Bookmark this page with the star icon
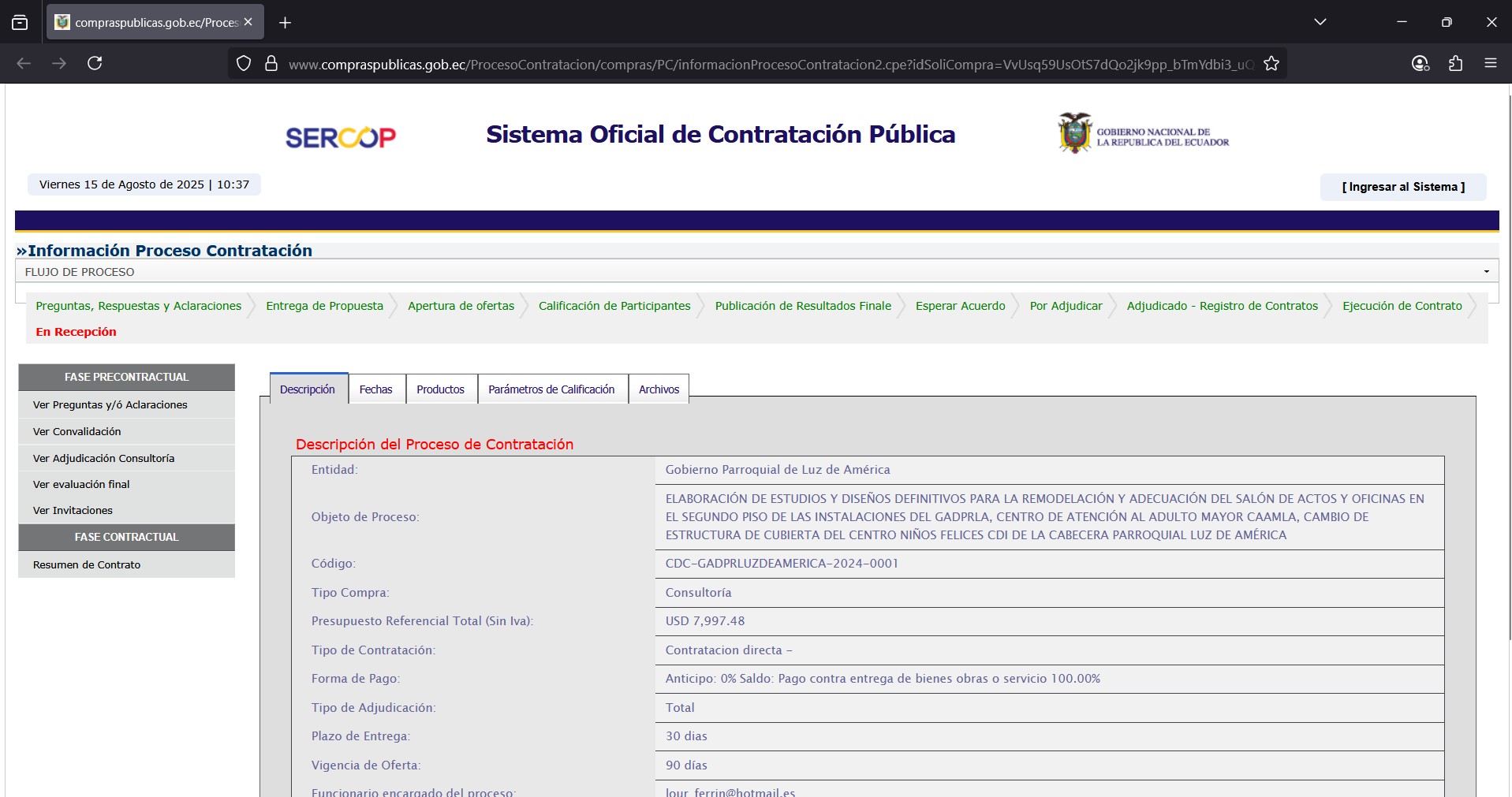Screen dimensions: 1512x797 click(1271, 64)
